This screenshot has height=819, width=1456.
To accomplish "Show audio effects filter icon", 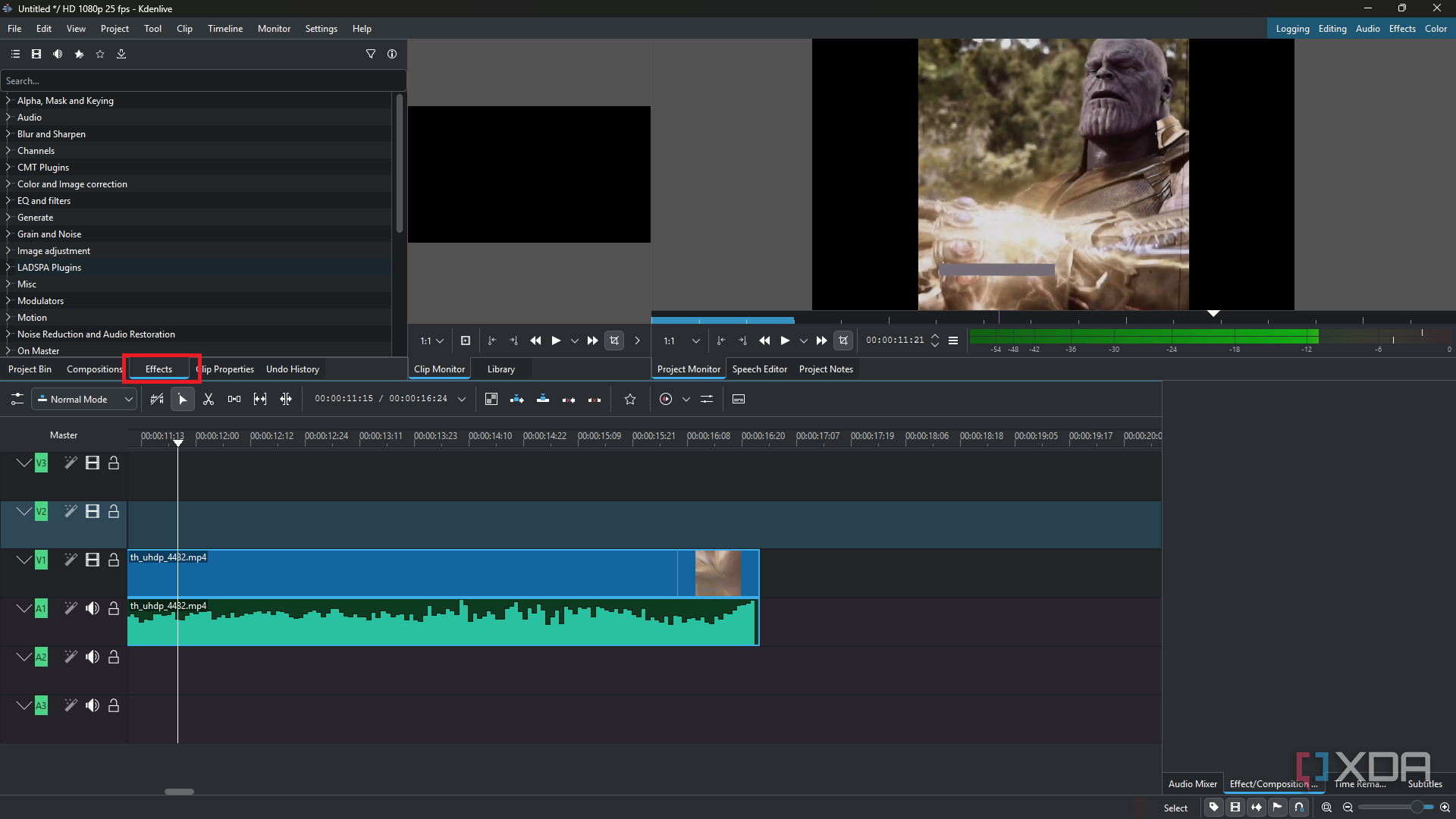I will click(58, 54).
